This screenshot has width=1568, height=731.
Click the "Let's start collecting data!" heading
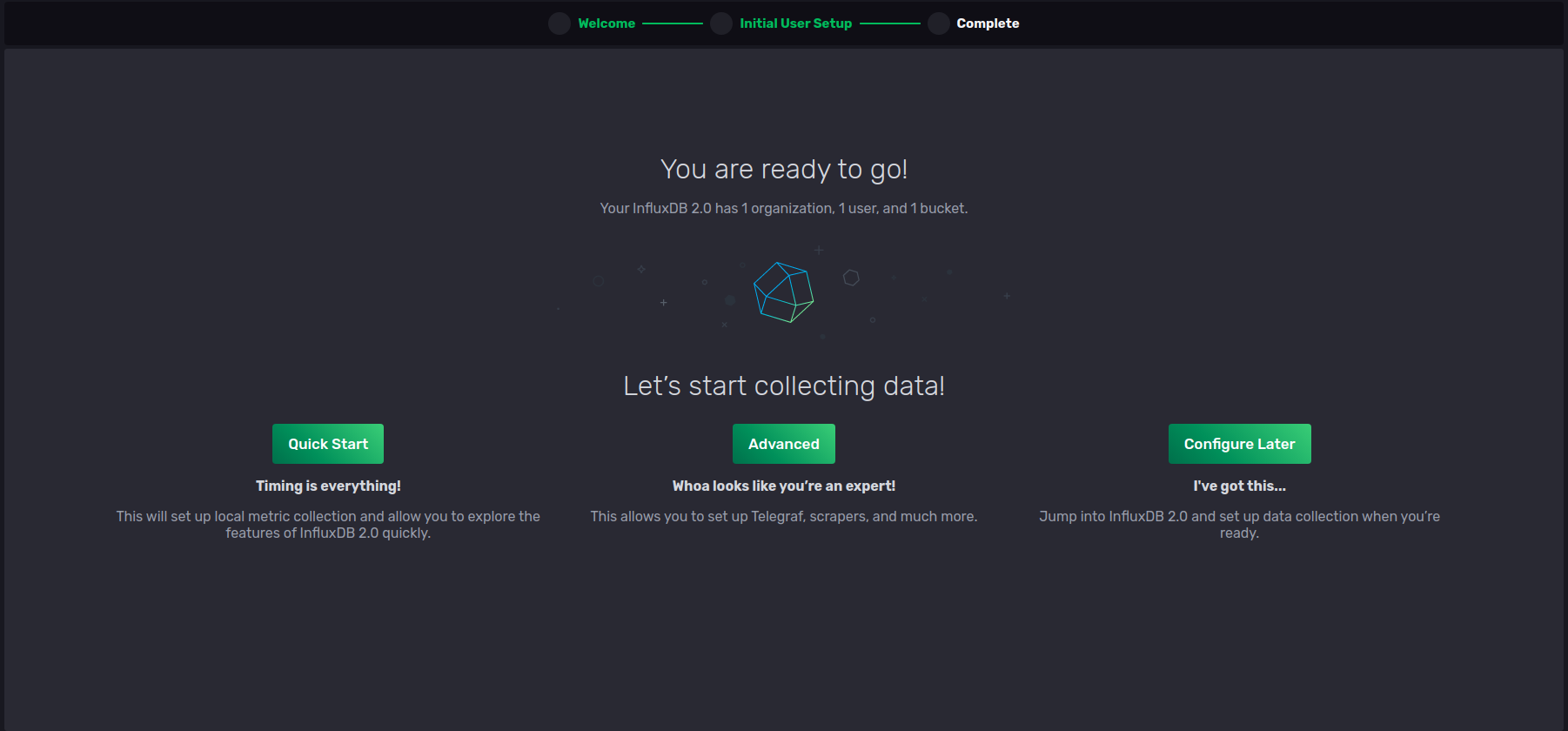tap(784, 386)
